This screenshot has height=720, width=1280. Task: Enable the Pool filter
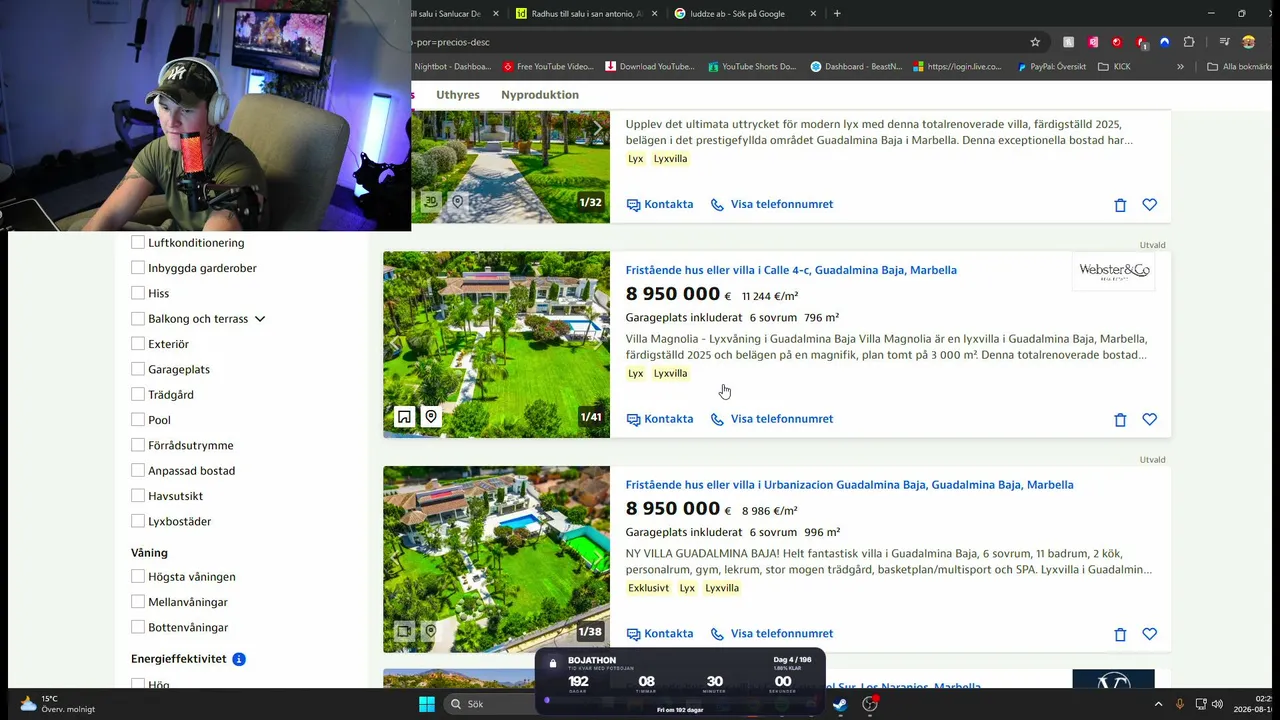coord(138,420)
